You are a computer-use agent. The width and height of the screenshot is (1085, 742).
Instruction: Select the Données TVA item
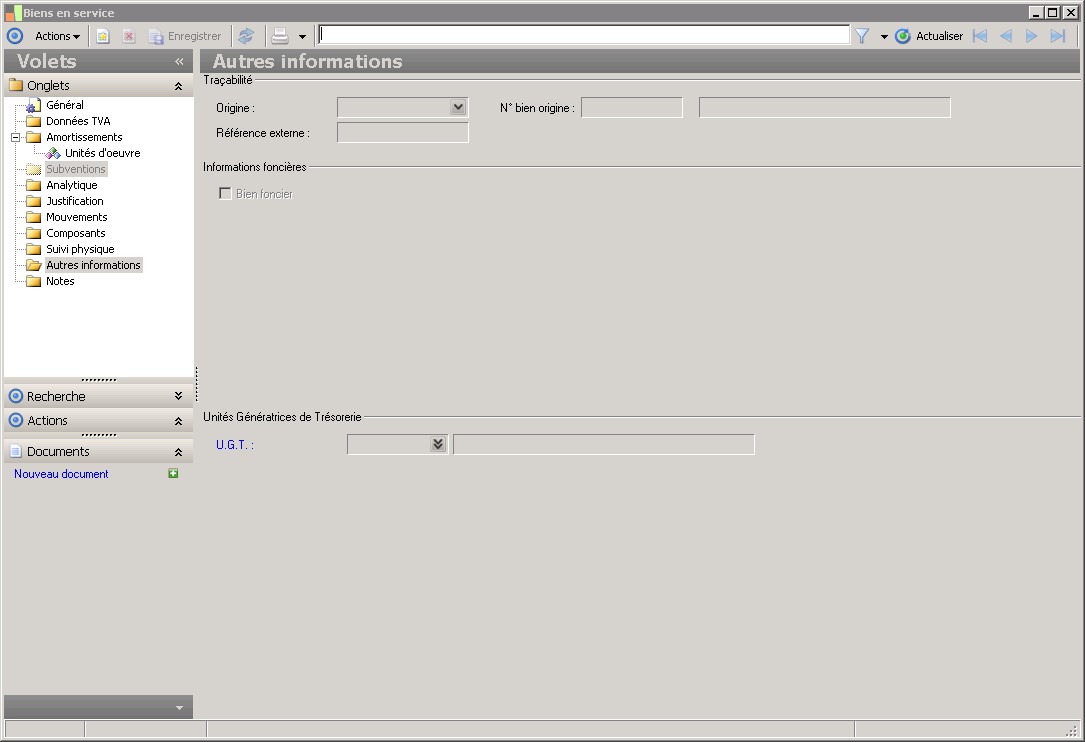78,121
